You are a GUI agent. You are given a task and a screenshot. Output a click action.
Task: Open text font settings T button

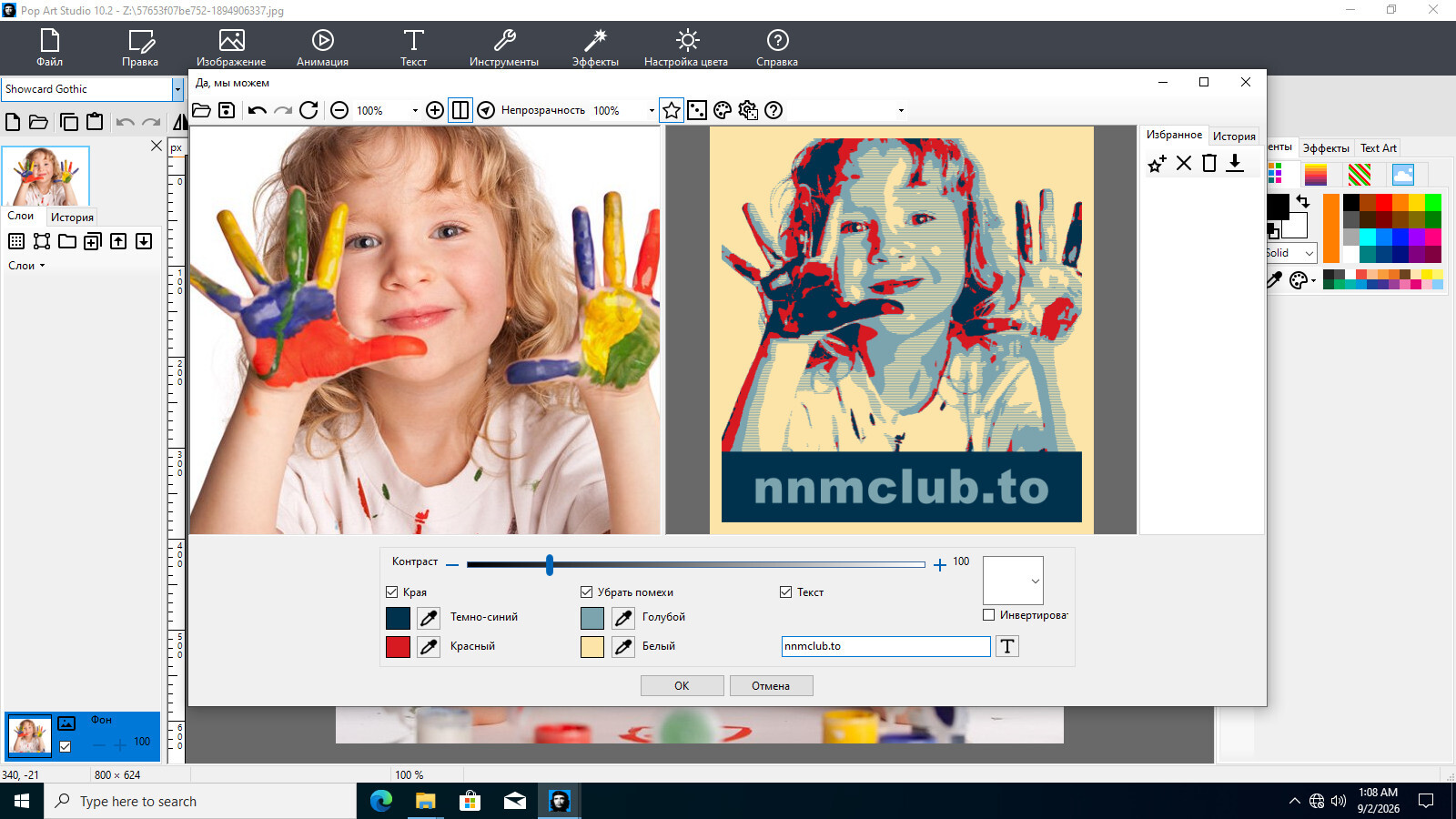click(1007, 646)
